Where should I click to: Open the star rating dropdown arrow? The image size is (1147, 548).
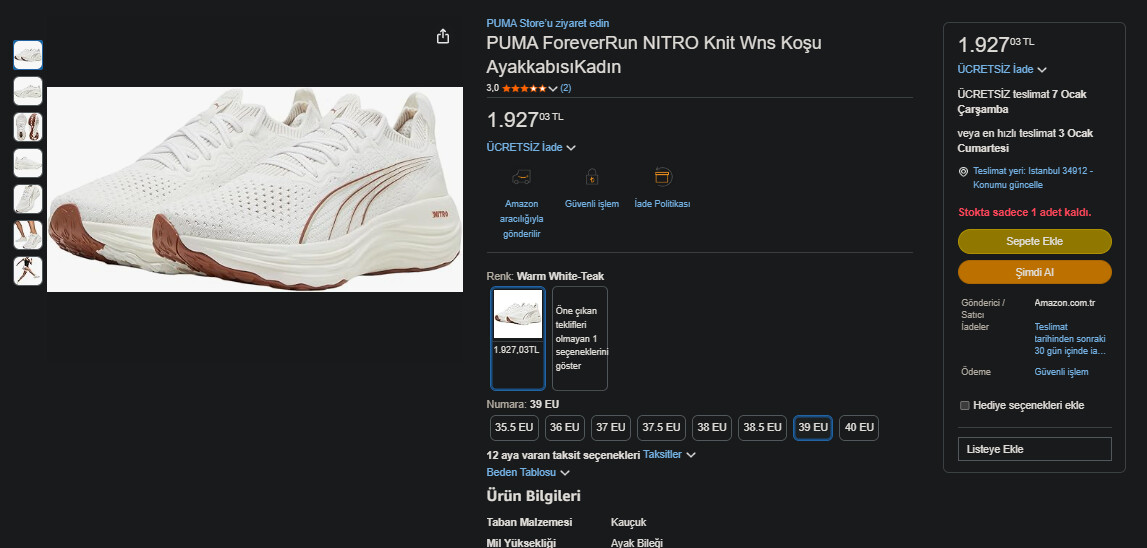(553, 89)
